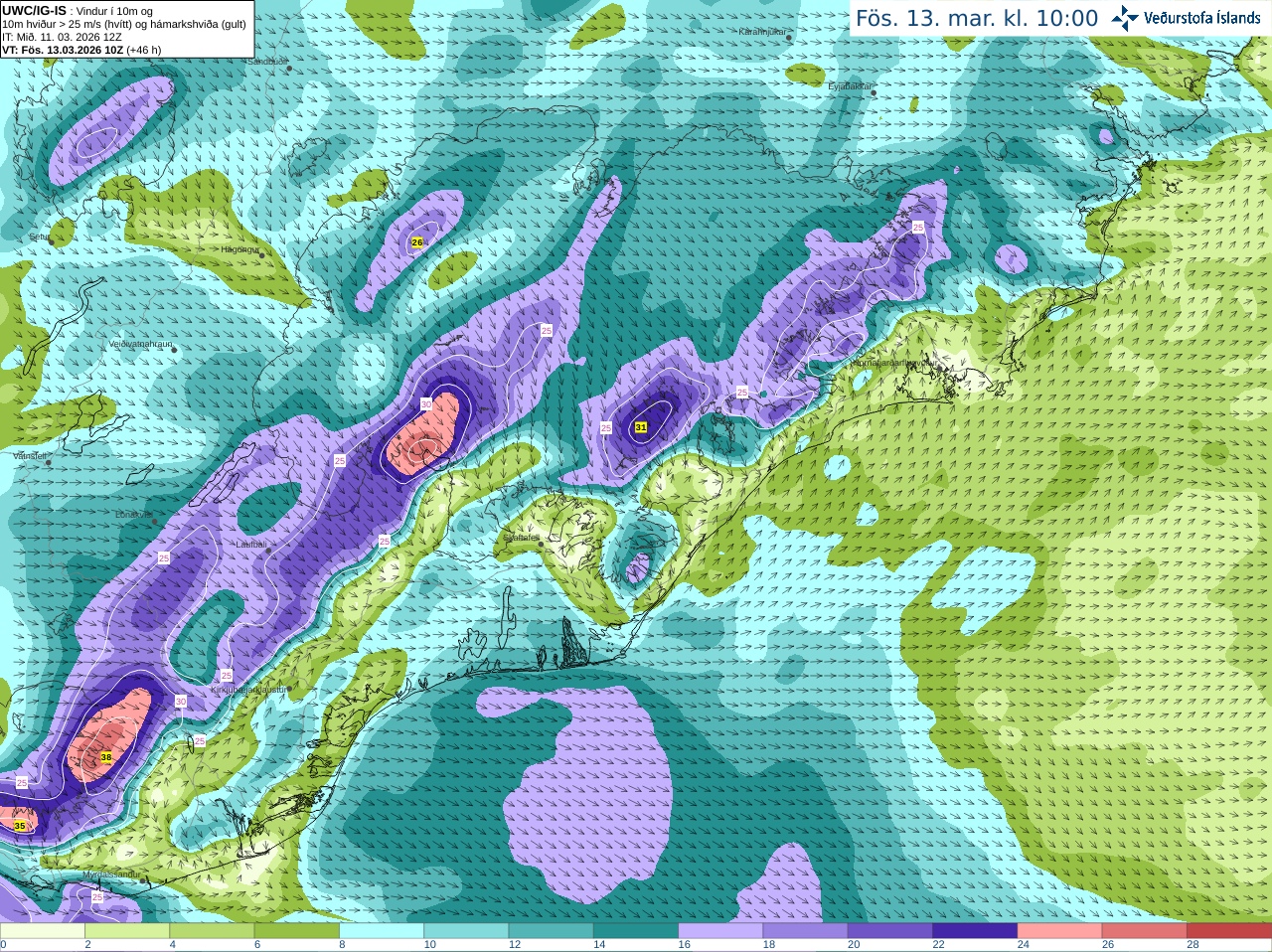This screenshot has width=1272, height=952.
Task: Click the Sandbúðir station label
Action: click(266, 62)
